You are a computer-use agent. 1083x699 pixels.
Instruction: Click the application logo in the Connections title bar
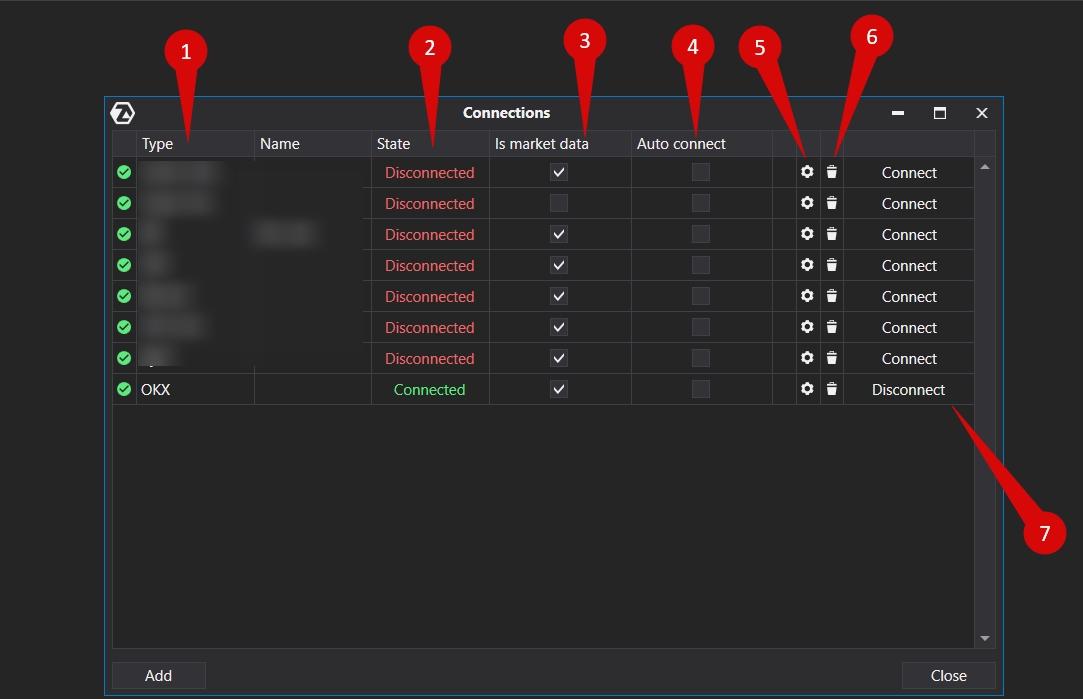coord(123,113)
